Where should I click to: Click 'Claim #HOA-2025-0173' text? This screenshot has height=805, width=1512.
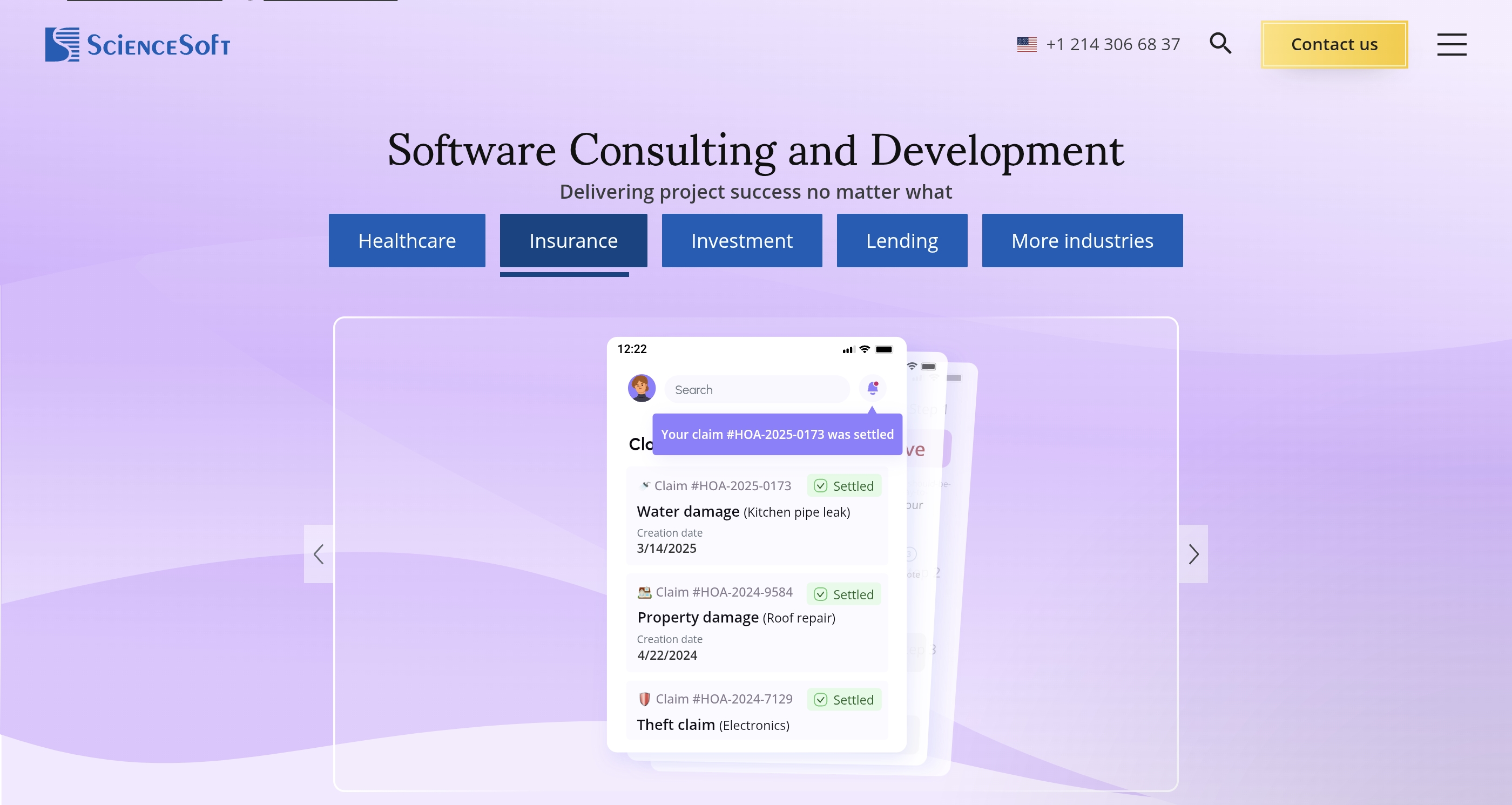pyautogui.click(x=723, y=486)
